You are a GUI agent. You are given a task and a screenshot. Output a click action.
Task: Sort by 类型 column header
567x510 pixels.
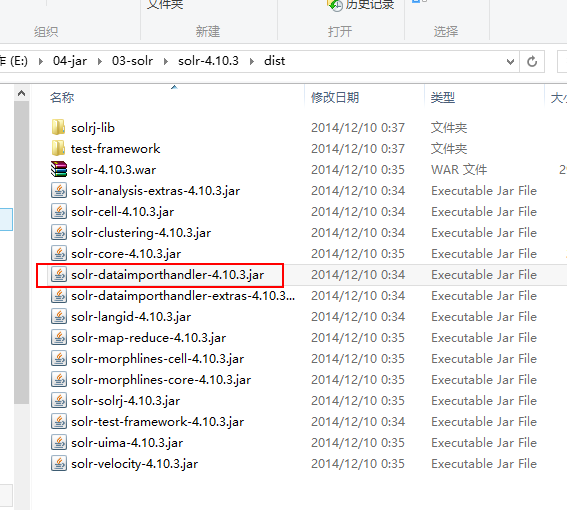click(x=443, y=97)
